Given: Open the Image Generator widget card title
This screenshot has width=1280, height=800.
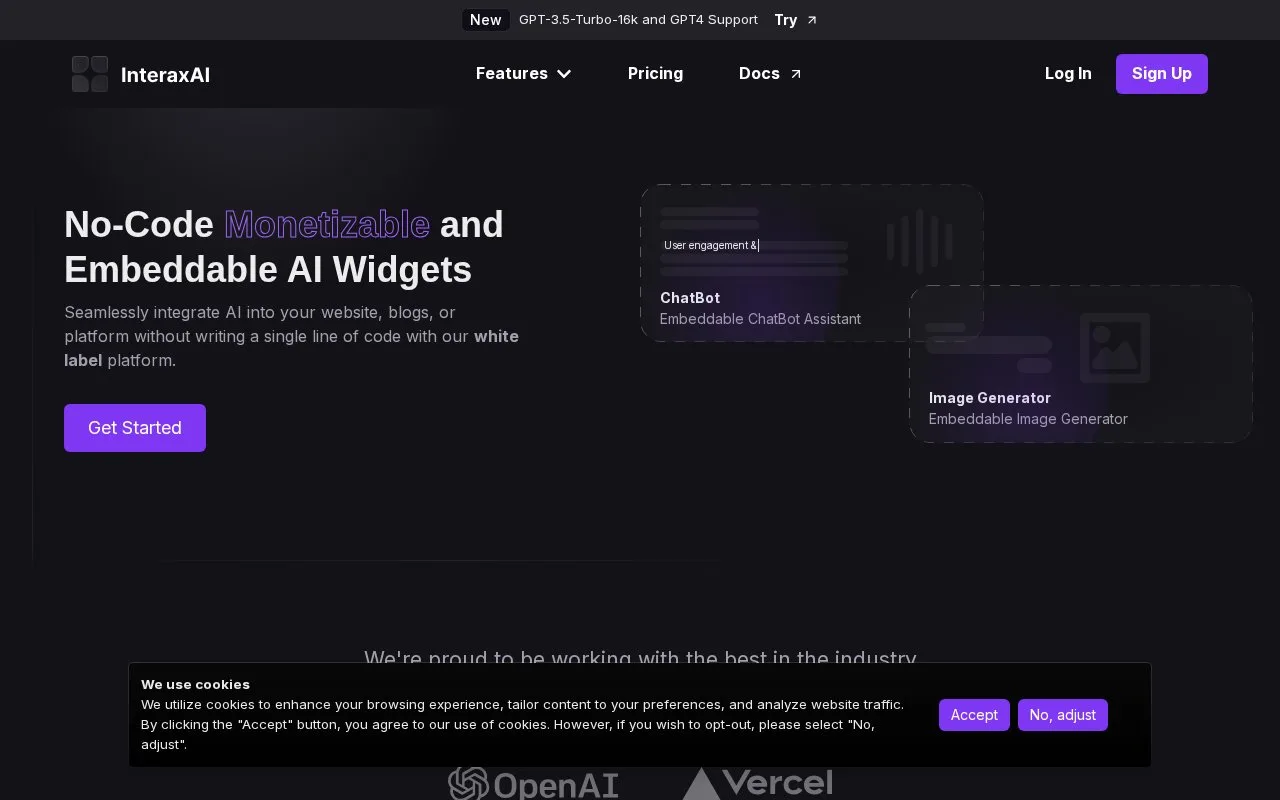Looking at the screenshot, I should [x=990, y=398].
